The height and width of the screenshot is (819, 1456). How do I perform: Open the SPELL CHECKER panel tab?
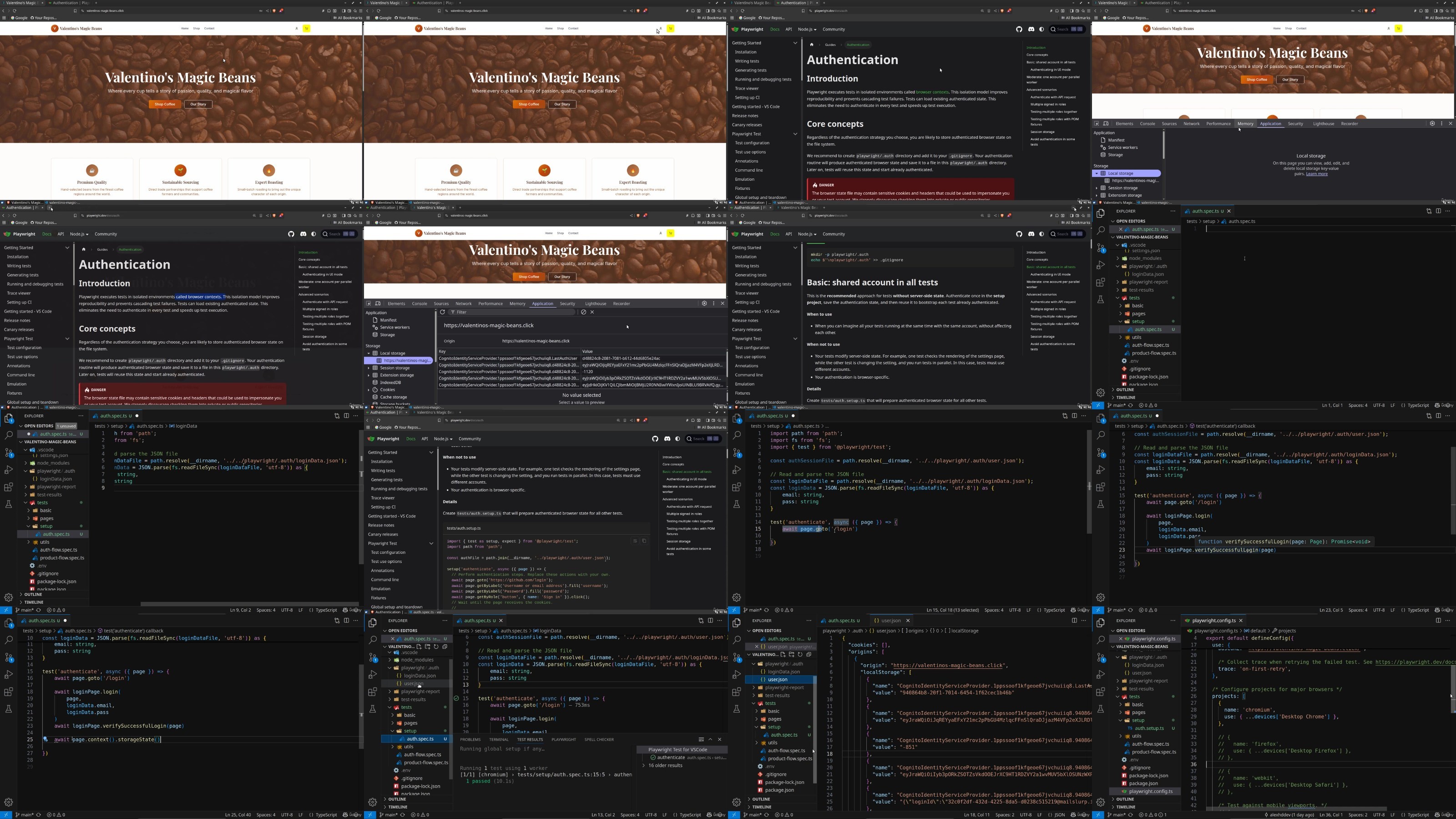click(599, 739)
